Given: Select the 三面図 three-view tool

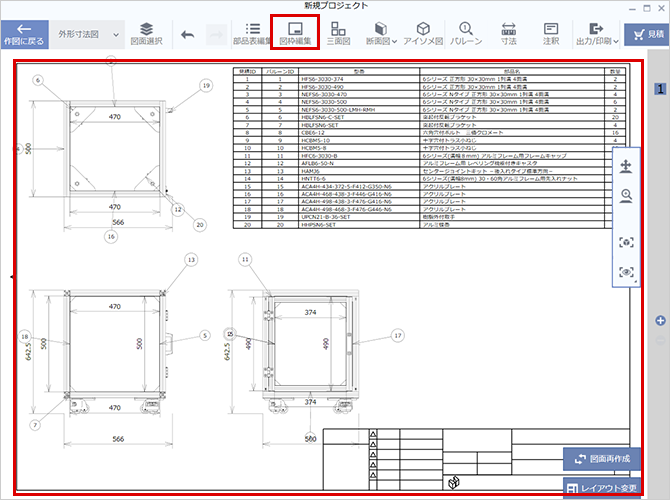Looking at the screenshot, I should [339, 33].
